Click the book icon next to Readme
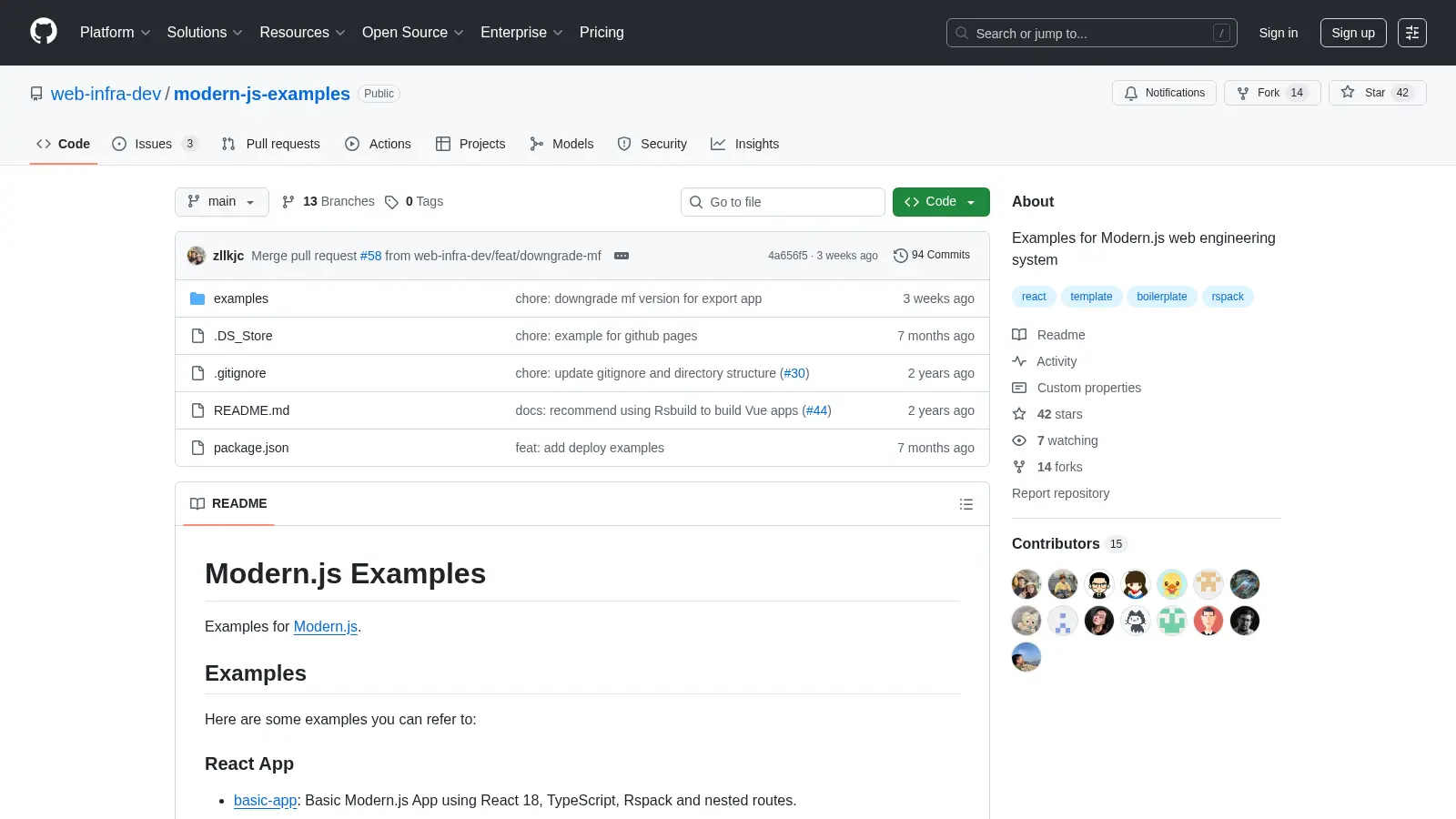The image size is (1456, 819). [1019, 335]
